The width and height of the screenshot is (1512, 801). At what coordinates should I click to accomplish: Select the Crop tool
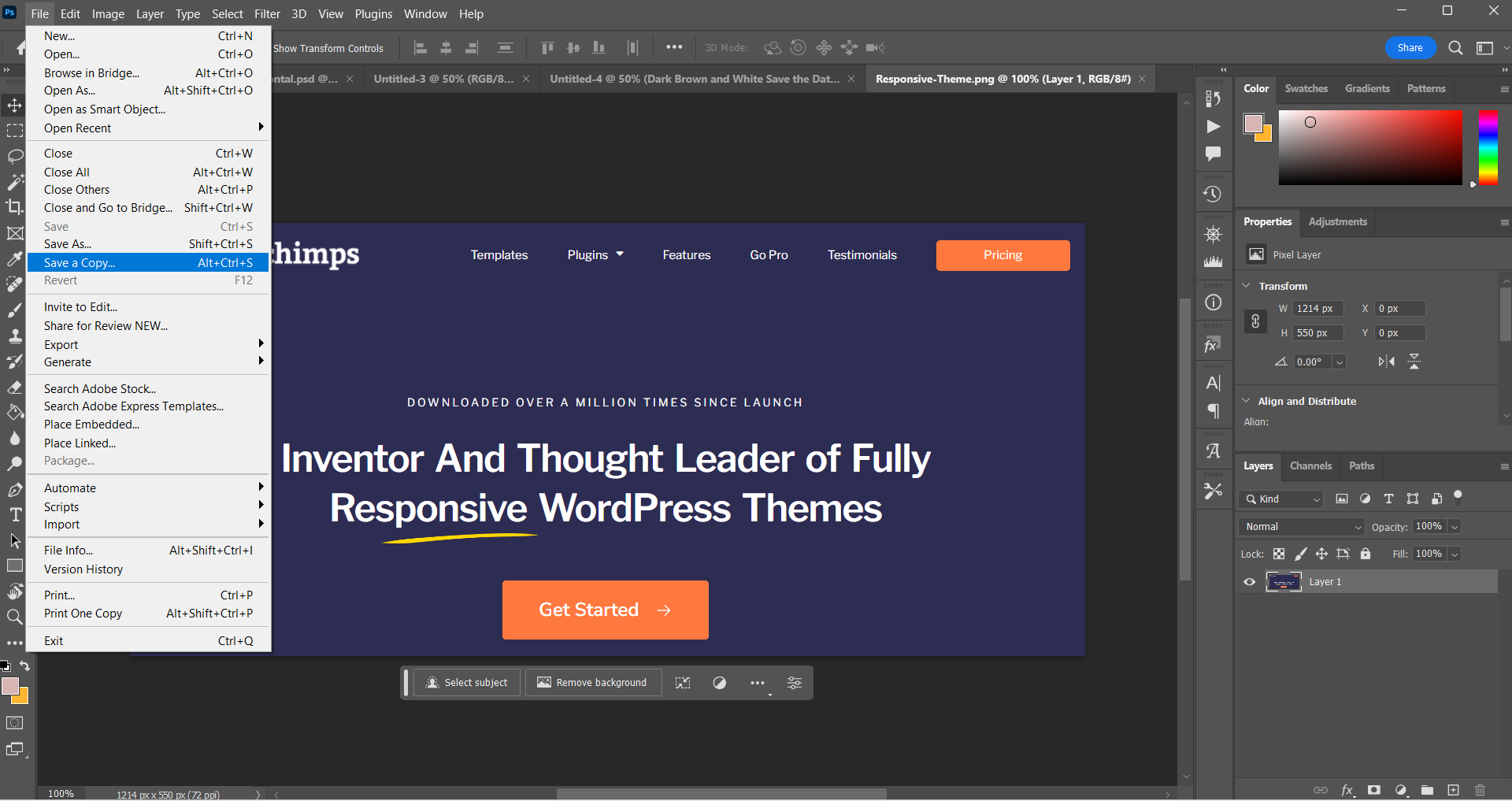point(14,207)
